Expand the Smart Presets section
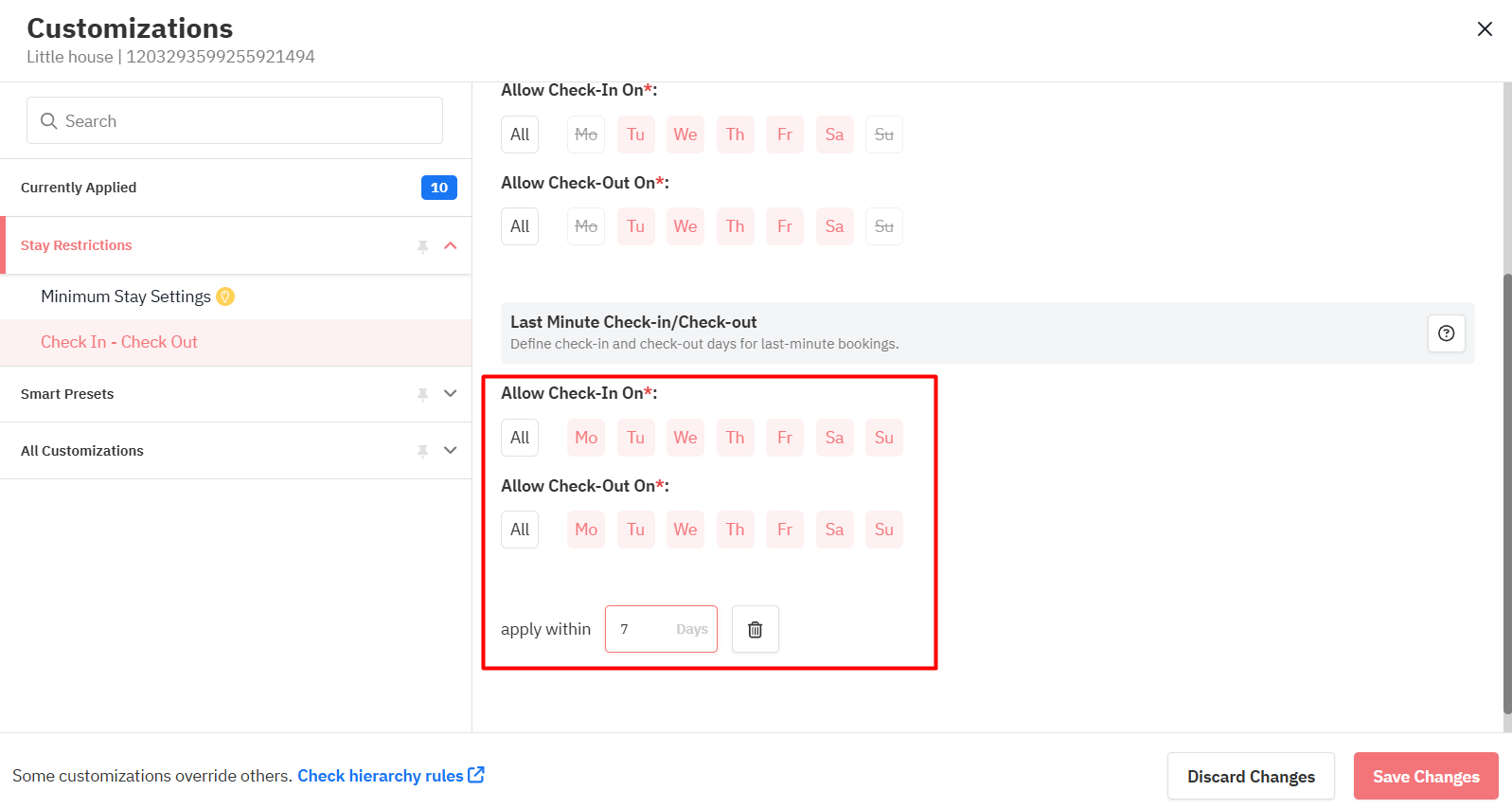 click(451, 394)
